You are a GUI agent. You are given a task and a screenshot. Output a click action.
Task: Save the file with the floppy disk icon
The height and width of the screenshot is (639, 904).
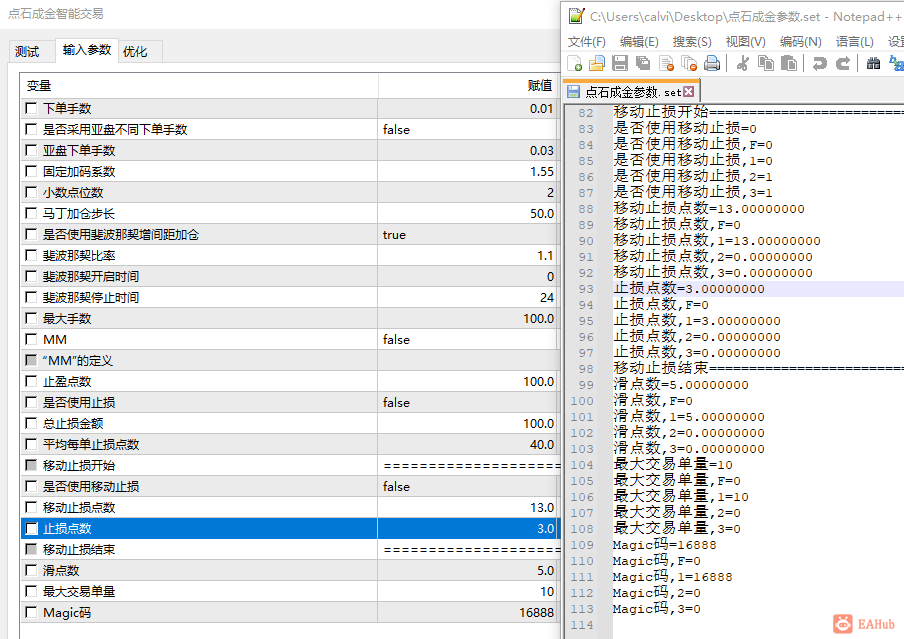[x=620, y=63]
